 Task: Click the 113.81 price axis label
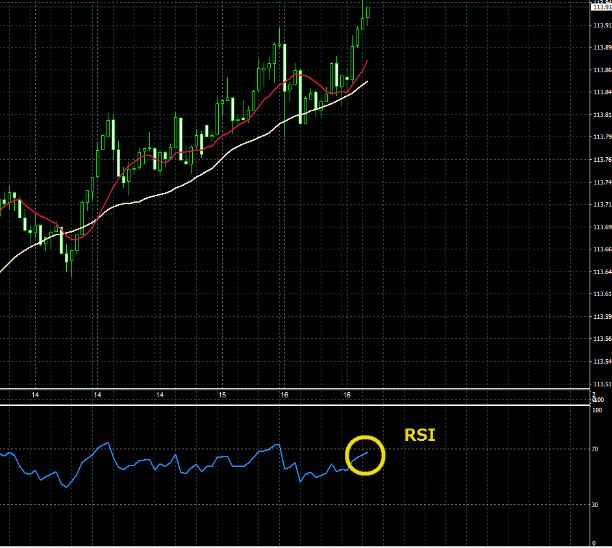point(601,115)
